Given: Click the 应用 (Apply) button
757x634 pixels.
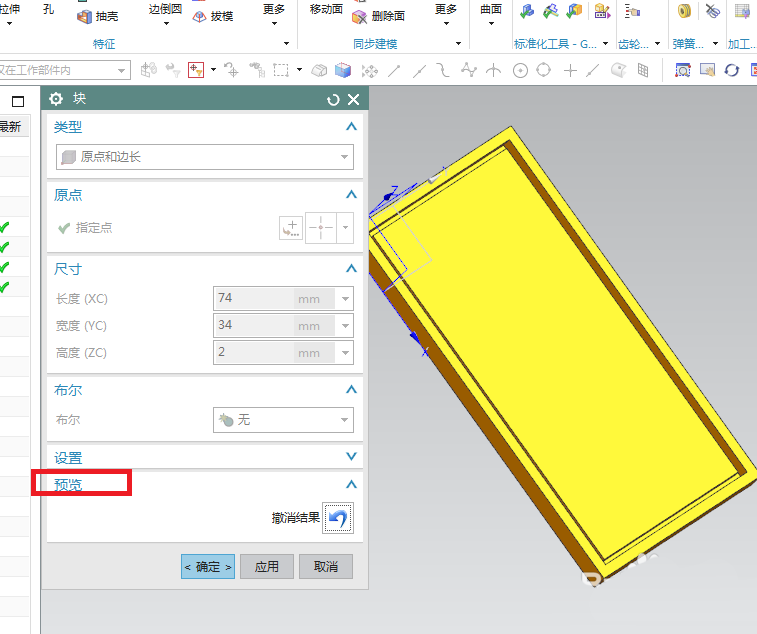Looking at the screenshot, I should pos(267,566).
